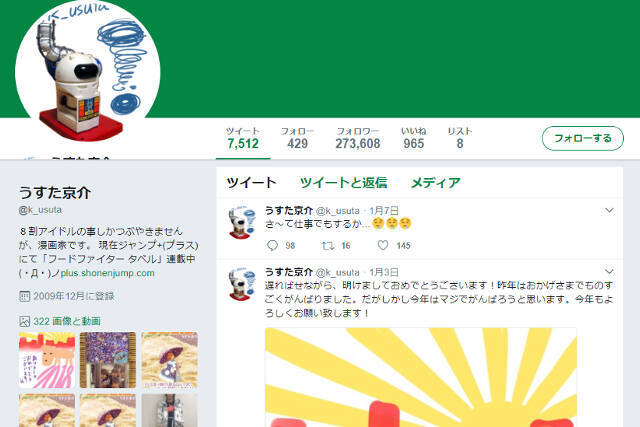640x427 pixels.
Task: Click the avatar beside the 1月7日 tweet
Action: (242, 222)
